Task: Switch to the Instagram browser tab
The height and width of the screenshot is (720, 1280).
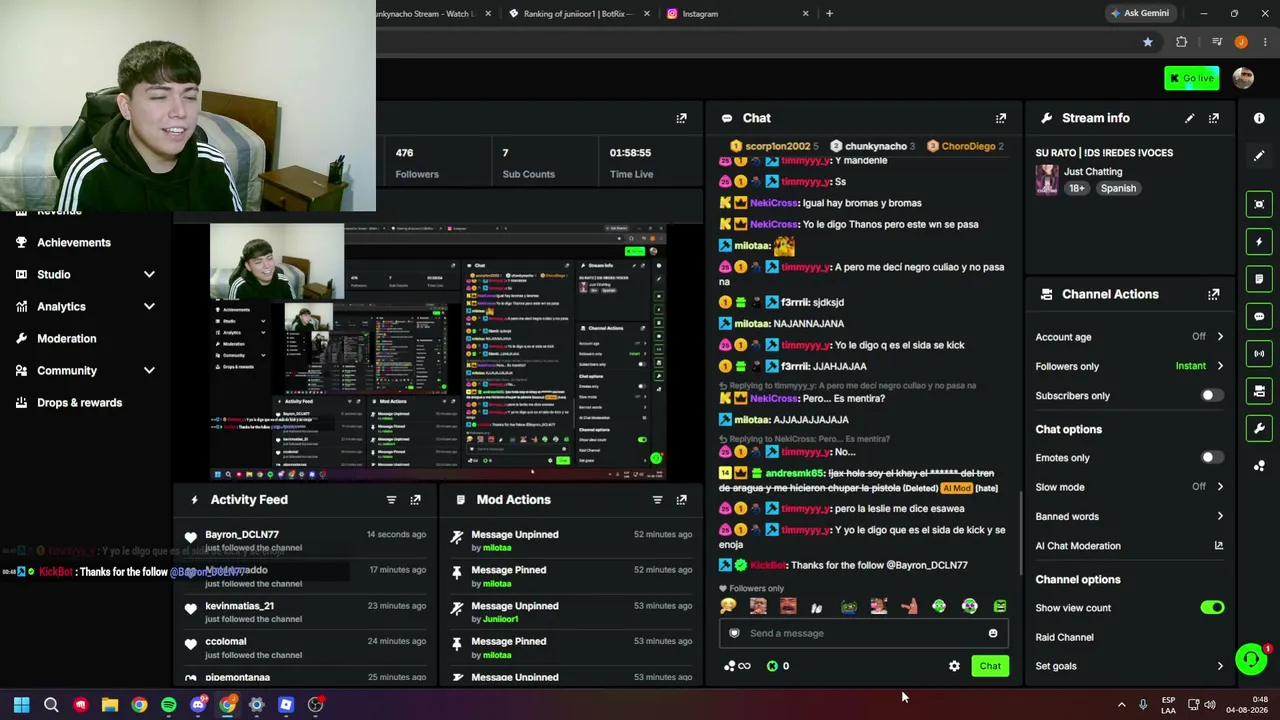Action: coord(738,13)
